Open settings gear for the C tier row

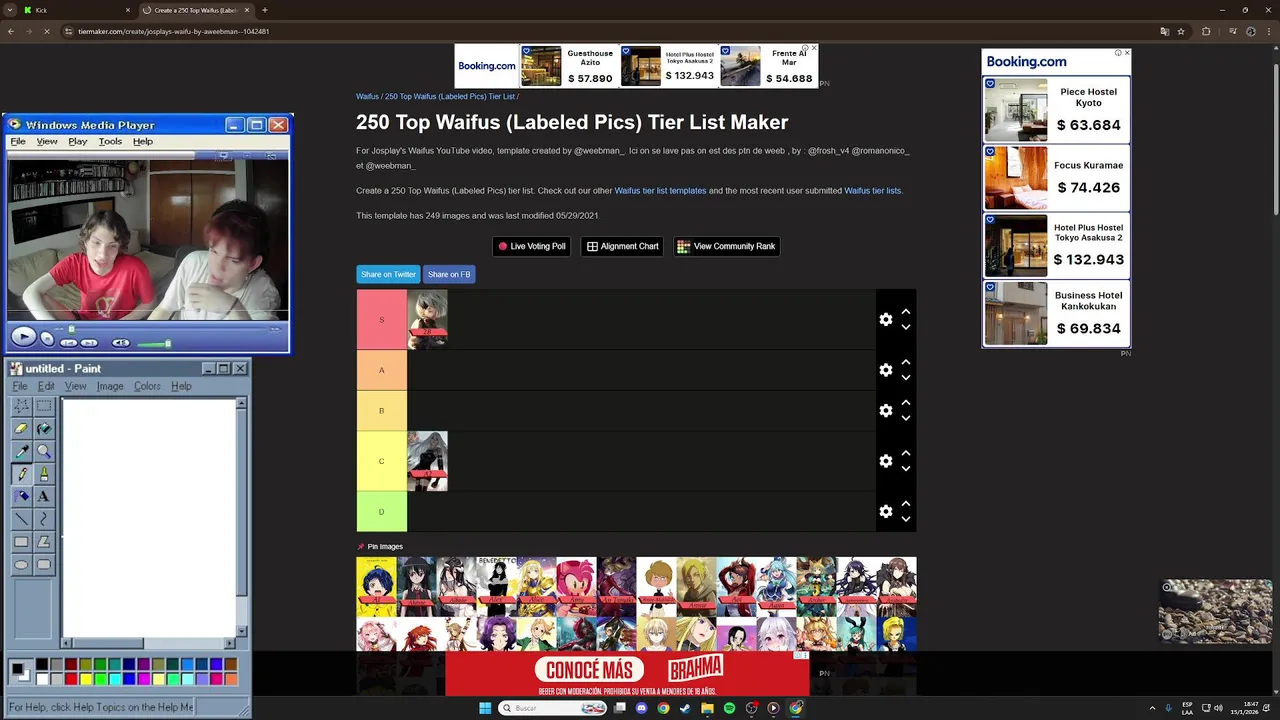pos(885,461)
